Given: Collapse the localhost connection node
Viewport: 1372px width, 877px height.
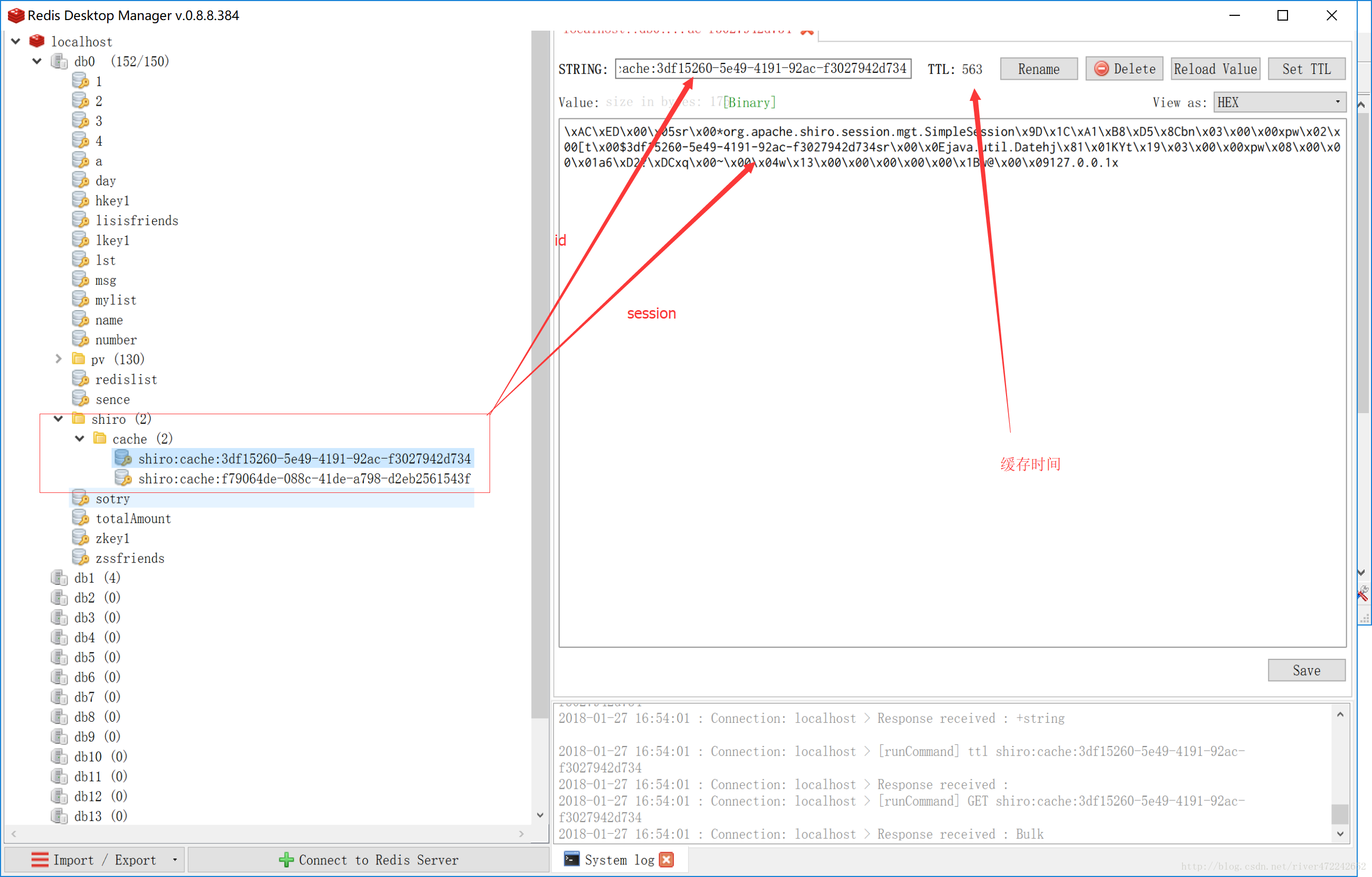Looking at the screenshot, I should 16,41.
